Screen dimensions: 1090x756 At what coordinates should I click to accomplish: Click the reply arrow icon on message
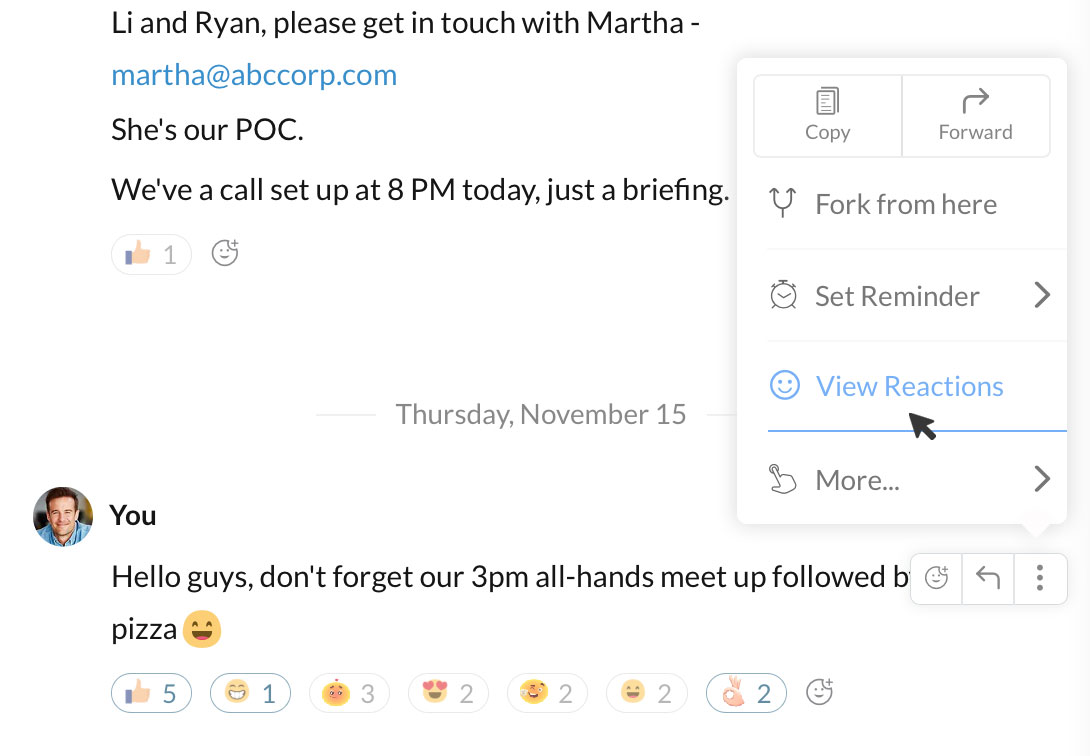point(988,578)
